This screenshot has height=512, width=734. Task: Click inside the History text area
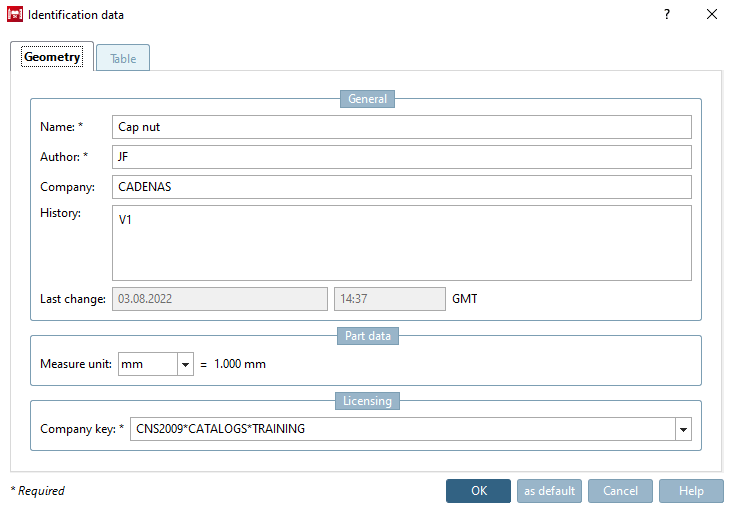click(x=402, y=243)
